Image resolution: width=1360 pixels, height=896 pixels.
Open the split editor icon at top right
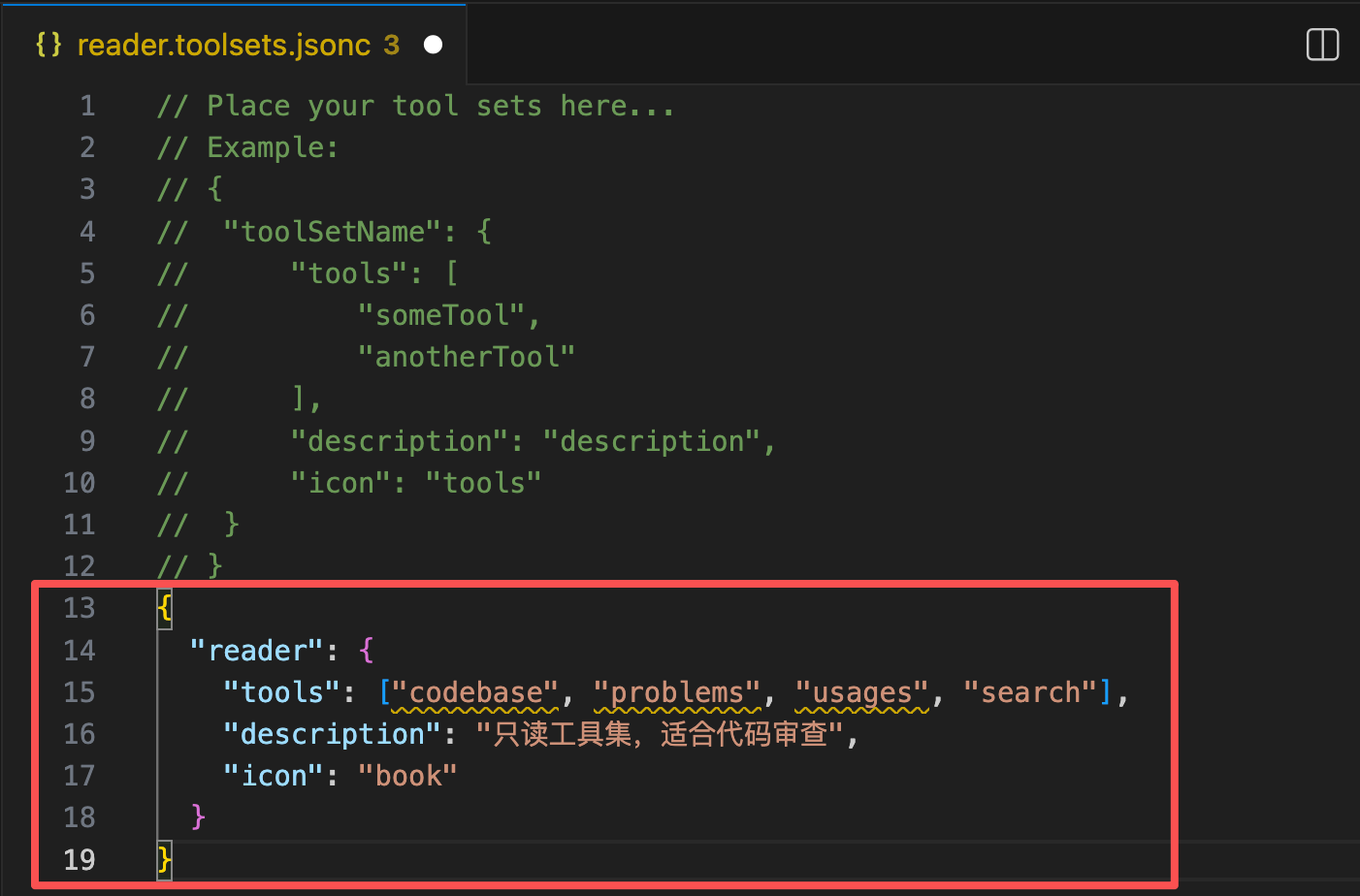(1322, 45)
